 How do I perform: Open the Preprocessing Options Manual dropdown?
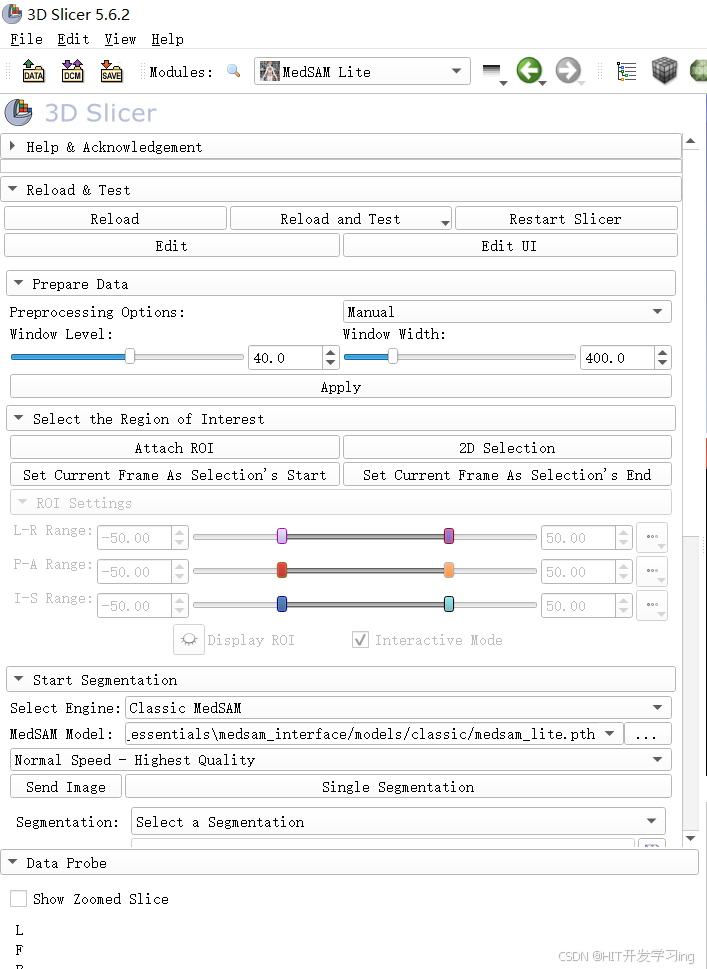tap(507, 311)
